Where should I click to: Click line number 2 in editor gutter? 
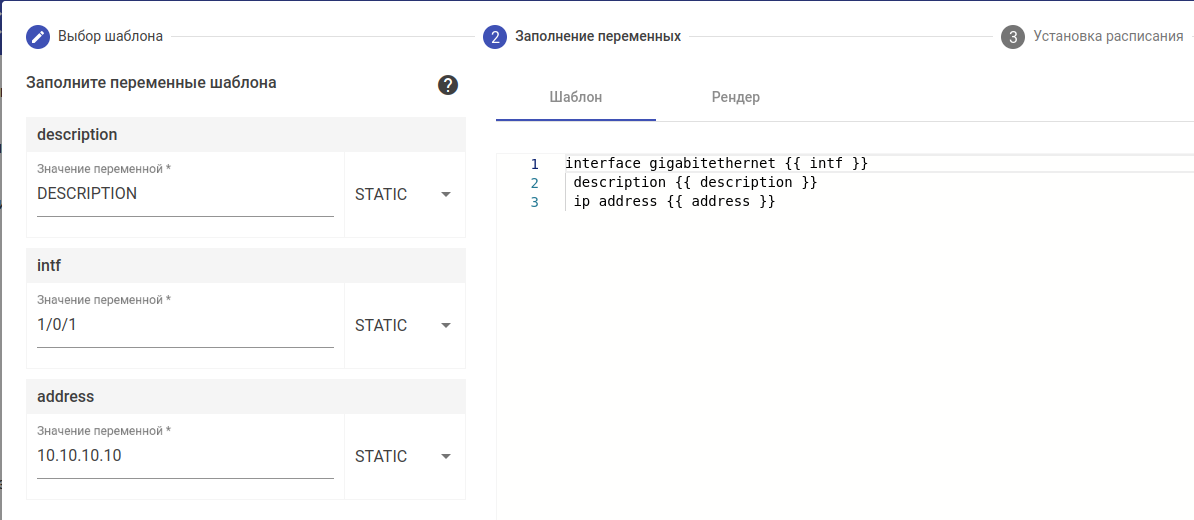coord(534,183)
